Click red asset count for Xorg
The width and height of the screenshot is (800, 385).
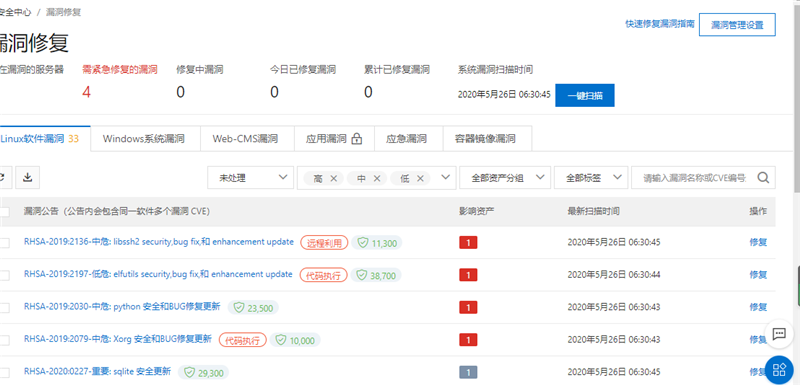click(x=468, y=340)
